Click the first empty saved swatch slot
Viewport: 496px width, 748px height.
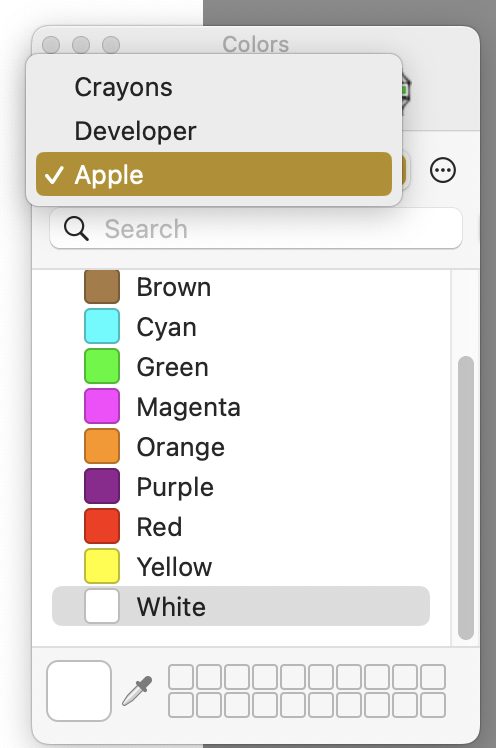181,677
